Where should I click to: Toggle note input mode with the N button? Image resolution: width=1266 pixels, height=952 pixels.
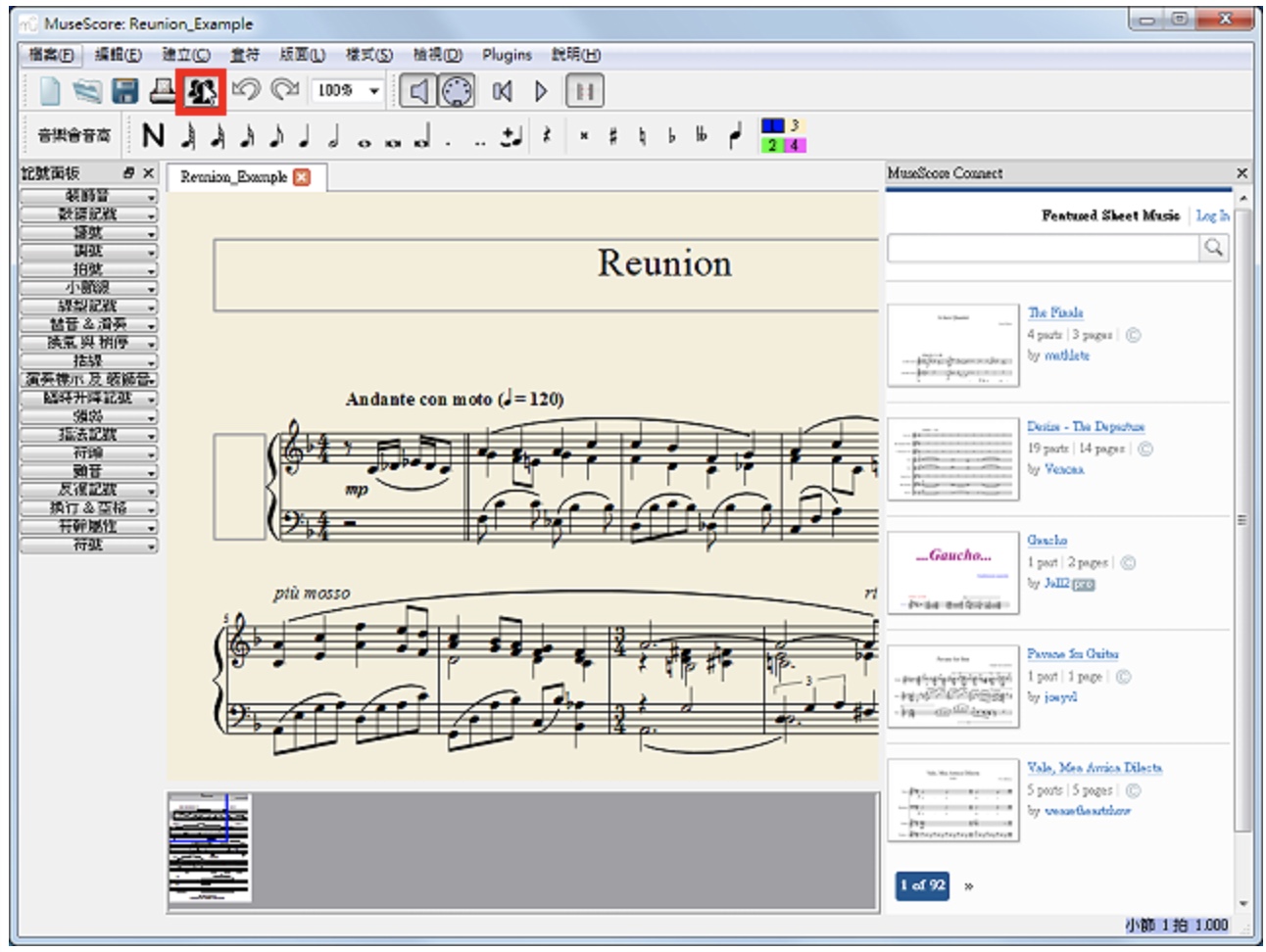tap(153, 136)
